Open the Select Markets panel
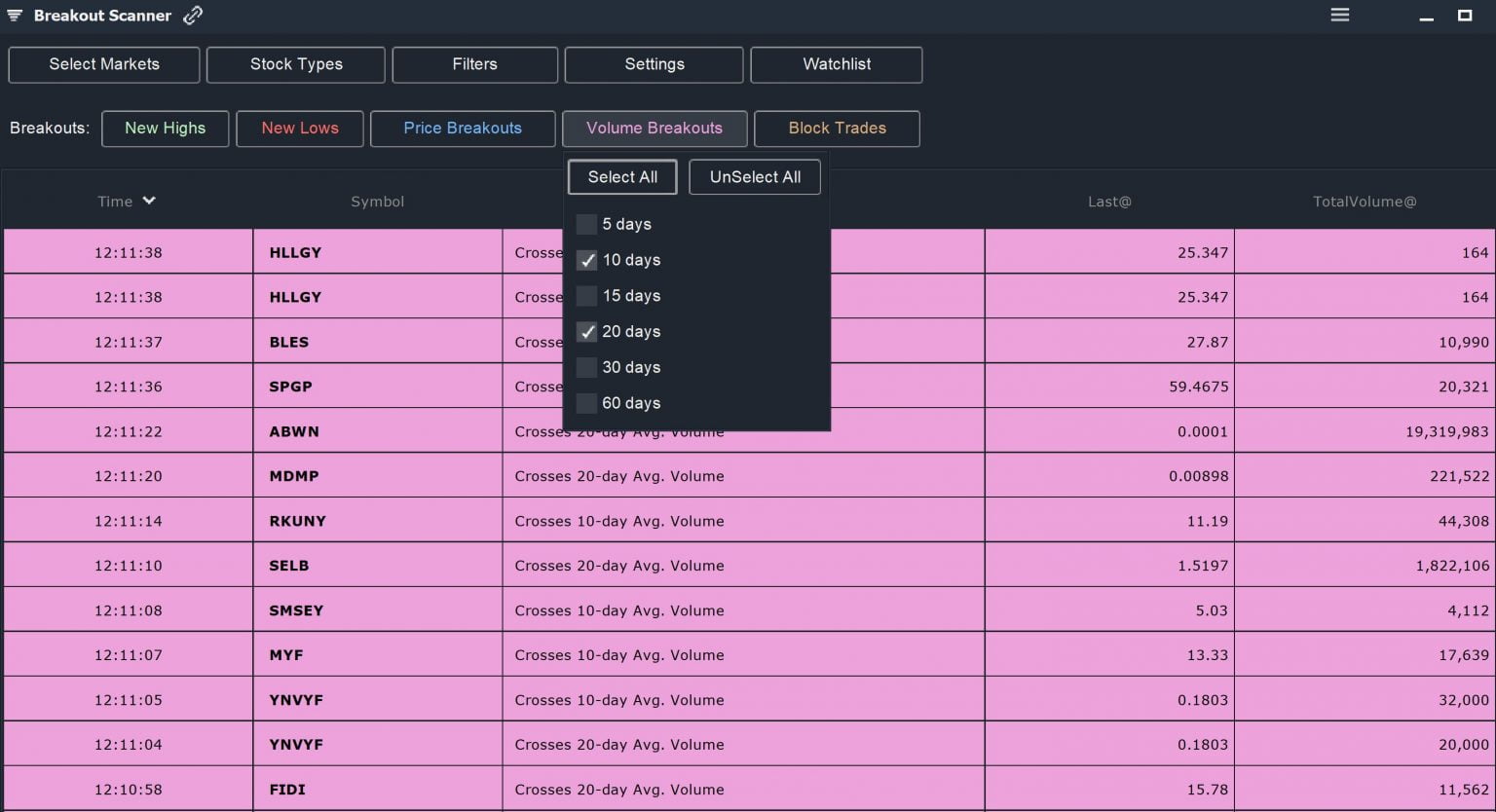The width and height of the screenshot is (1496, 812). (x=103, y=64)
